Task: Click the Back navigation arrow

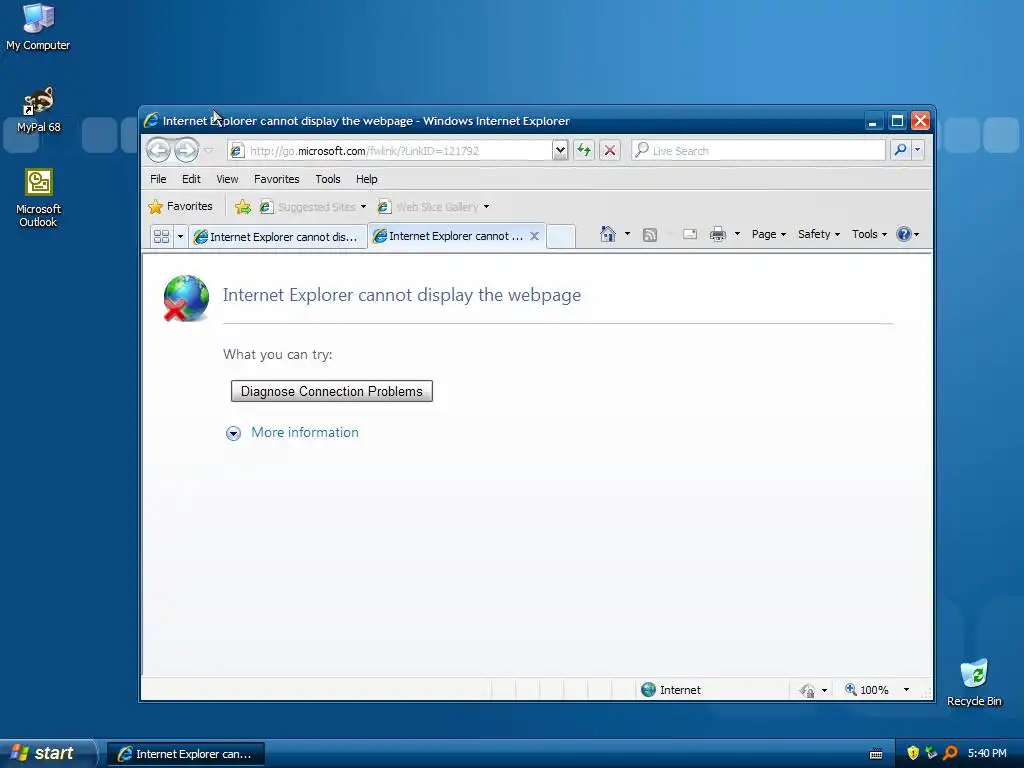Action: tap(158, 150)
